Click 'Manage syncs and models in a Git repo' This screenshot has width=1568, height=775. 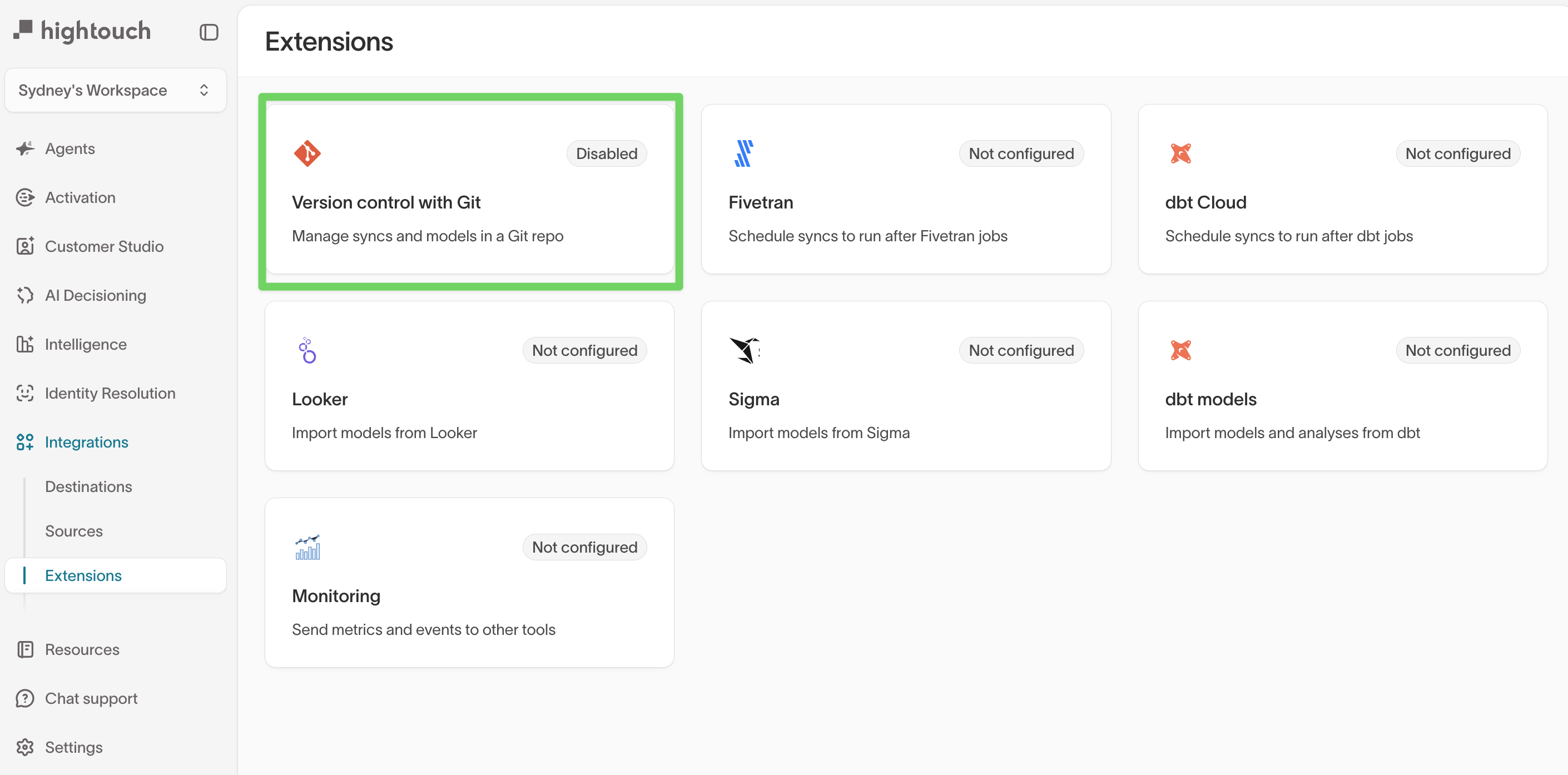tap(427, 236)
